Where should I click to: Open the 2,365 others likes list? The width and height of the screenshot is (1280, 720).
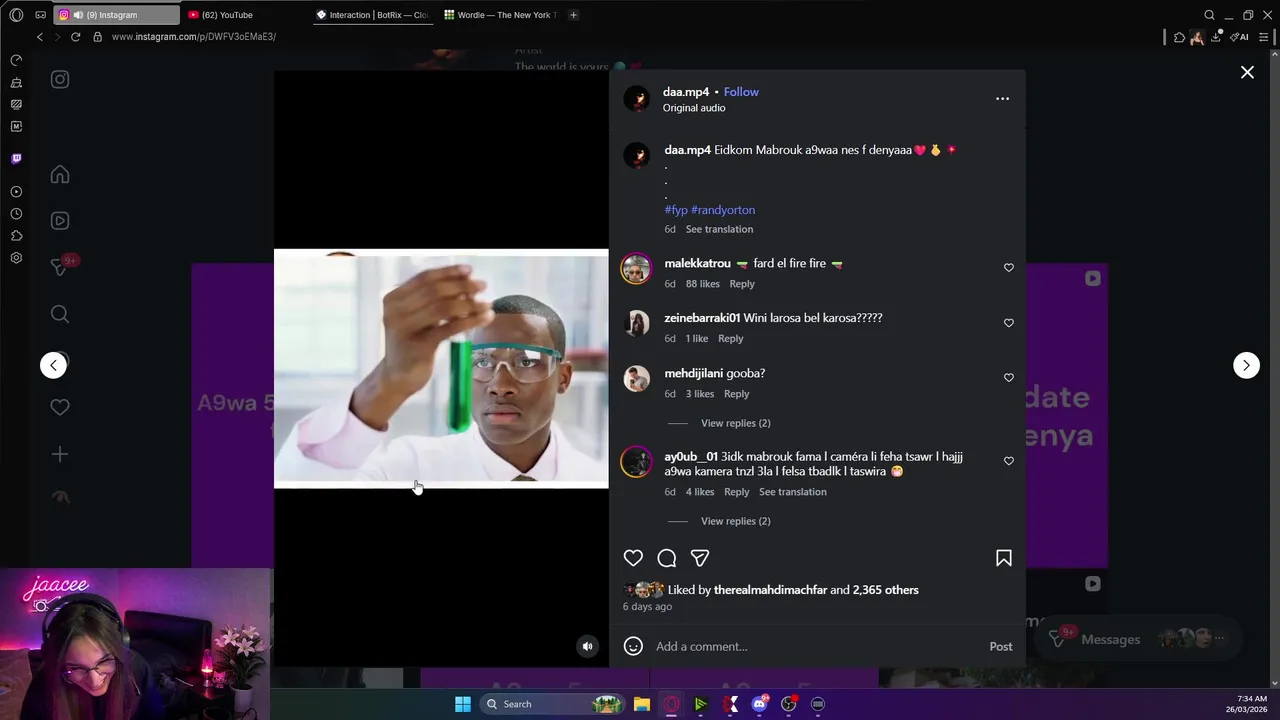coord(886,590)
